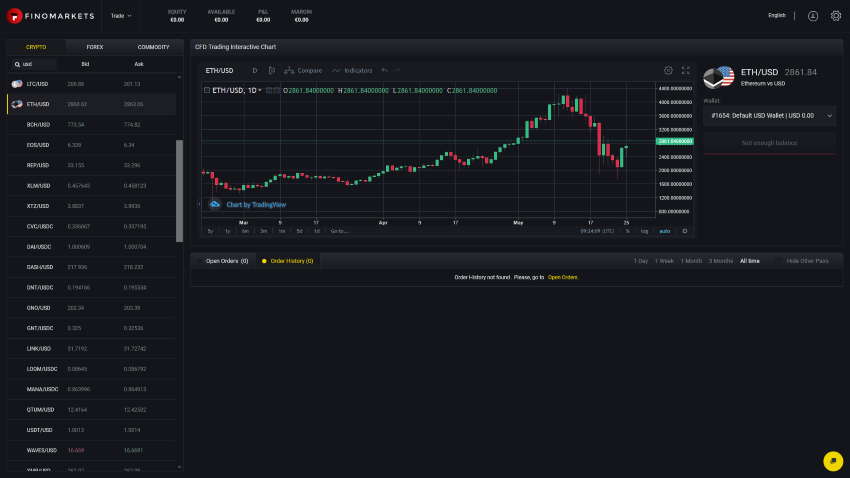Toggle auto scale on chart
The image size is (850, 478).
pyautogui.click(x=664, y=231)
